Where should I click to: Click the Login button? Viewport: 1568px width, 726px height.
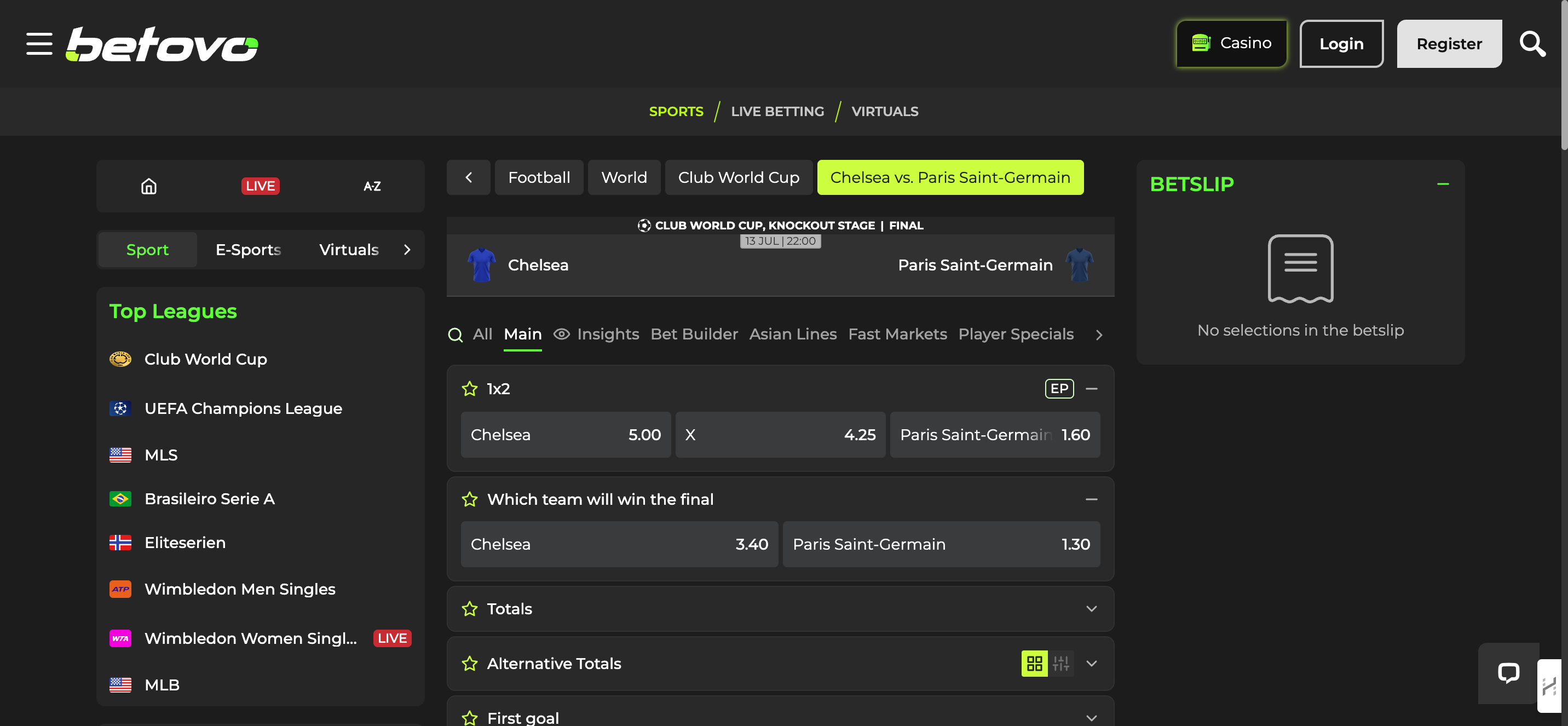coord(1341,44)
